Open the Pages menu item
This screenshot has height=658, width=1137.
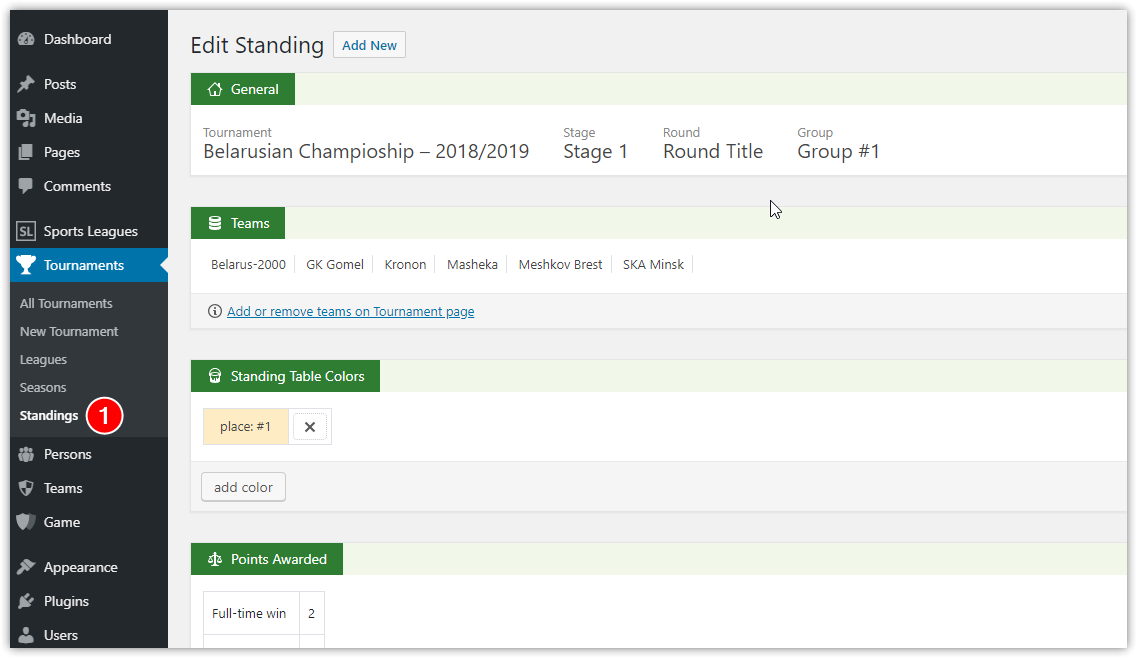62,153
